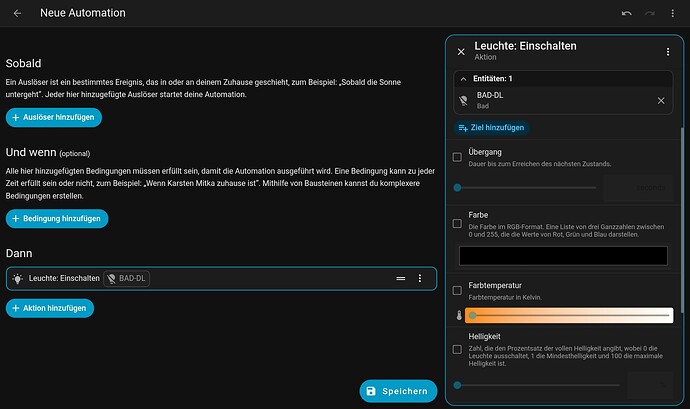The image size is (690, 409).
Task: Close the Leuchte: Einschalten action panel
Action: tap(461, 52)
